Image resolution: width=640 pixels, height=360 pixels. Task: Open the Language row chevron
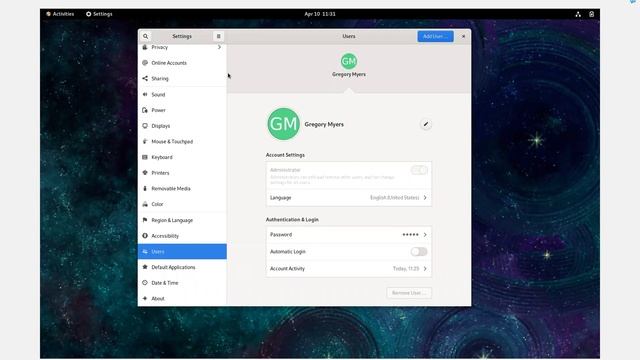click(425, 198)
